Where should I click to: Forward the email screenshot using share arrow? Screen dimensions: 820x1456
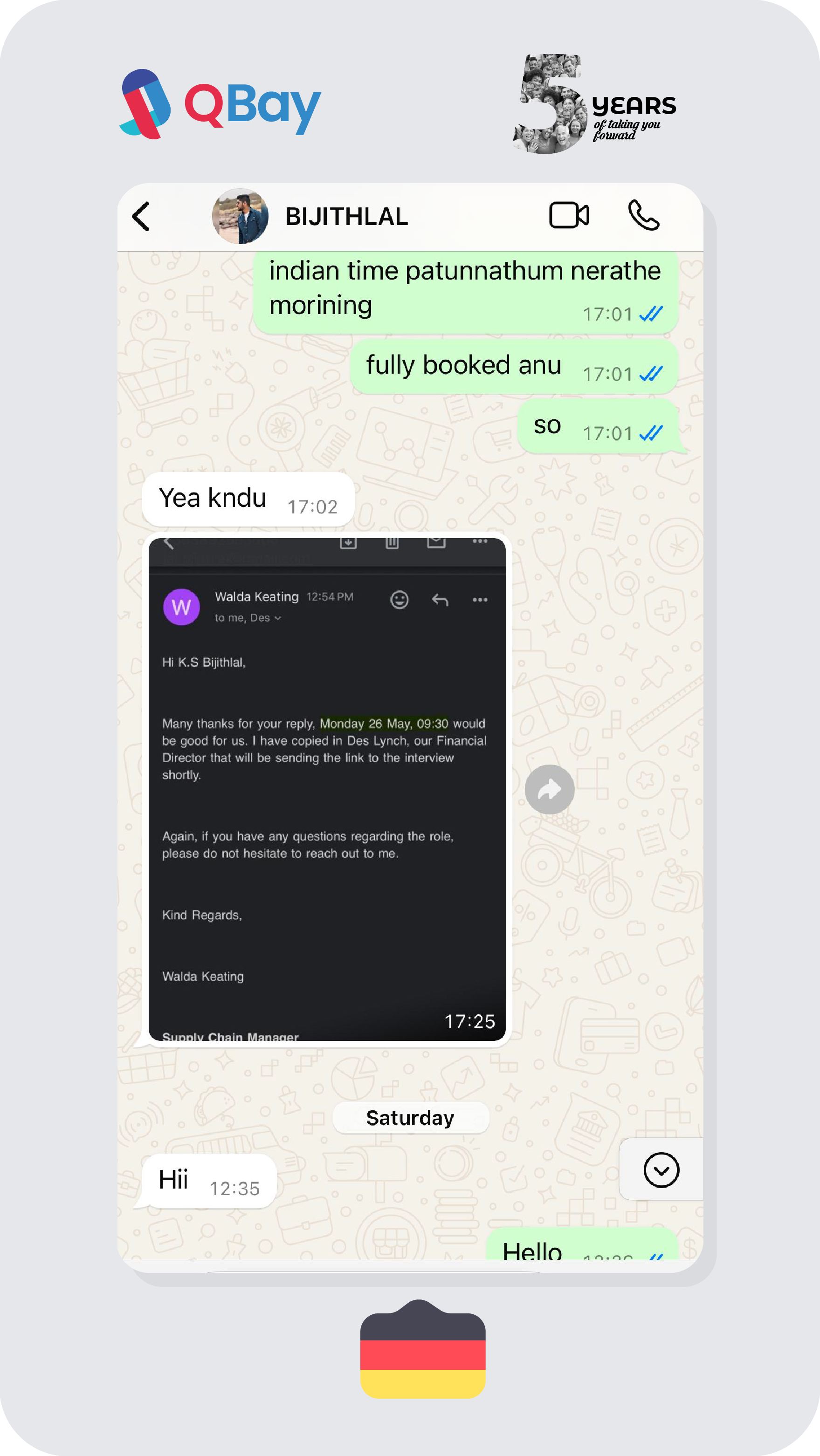click(549, 789)
